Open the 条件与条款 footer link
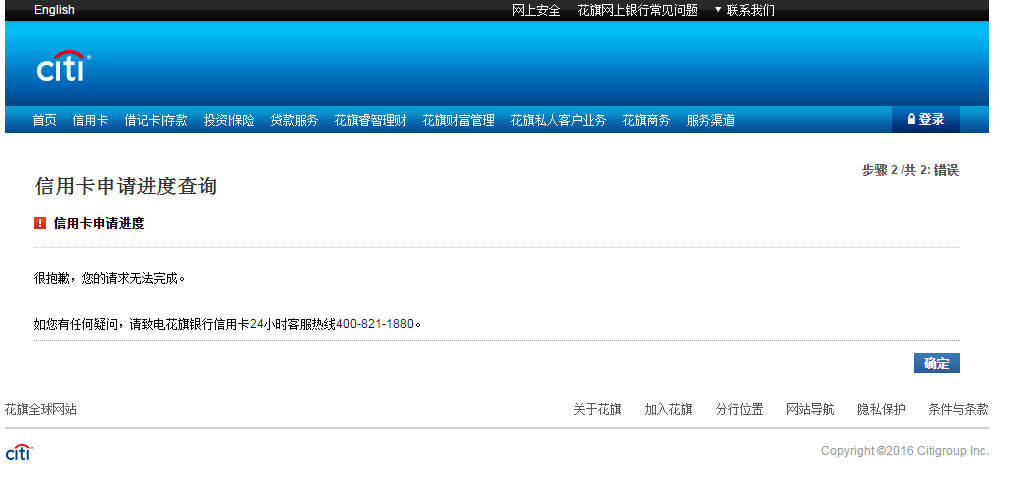 [x=958, y=410]
